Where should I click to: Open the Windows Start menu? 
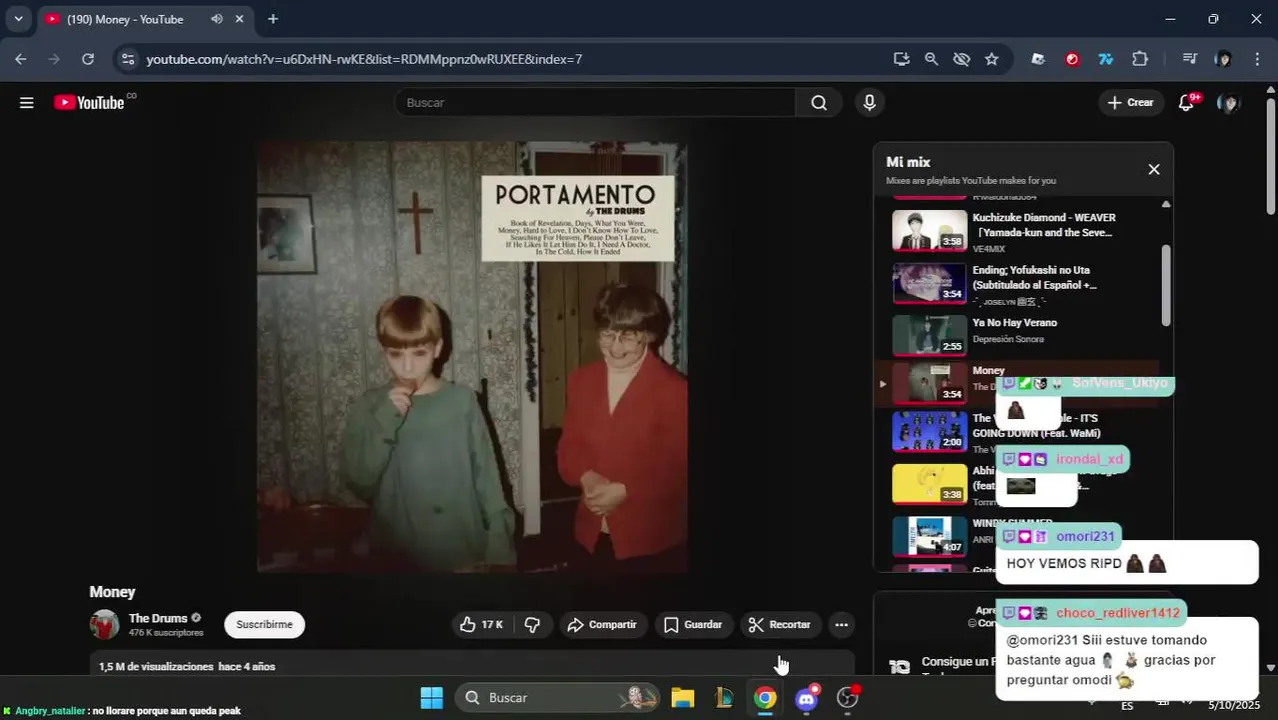click(432, 697)
